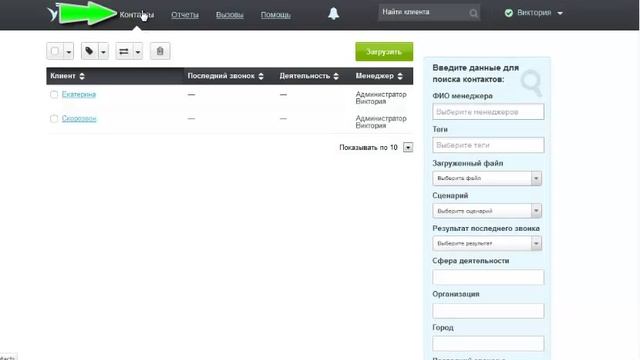Click the Менеджер column header
640x360 pixels.
pyautogui.click(x=374, y=76)
